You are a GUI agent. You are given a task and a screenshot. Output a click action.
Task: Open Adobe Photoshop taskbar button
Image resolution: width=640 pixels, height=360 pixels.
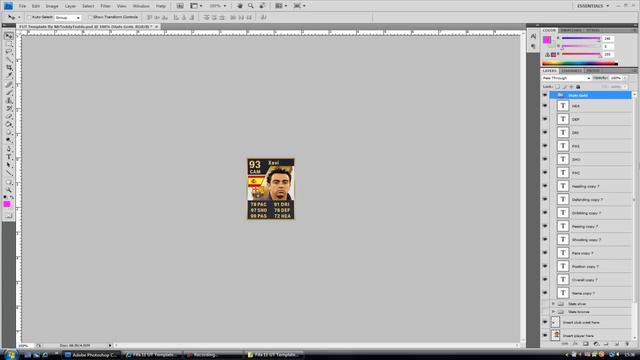[91, 355]
